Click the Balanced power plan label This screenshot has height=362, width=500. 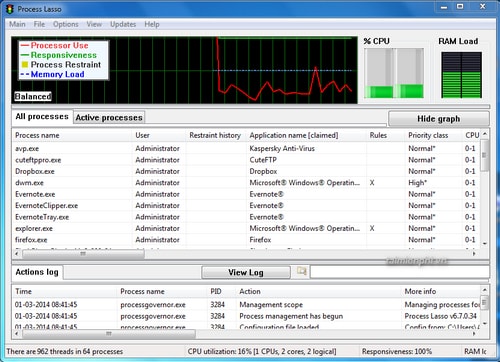pos(33,96)
